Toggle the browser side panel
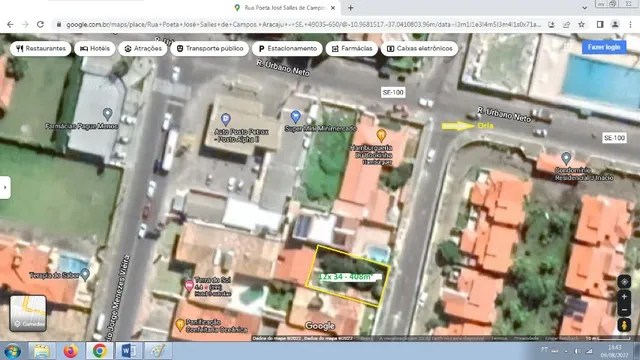Viewport: 640px width, 360px height. 600,24
